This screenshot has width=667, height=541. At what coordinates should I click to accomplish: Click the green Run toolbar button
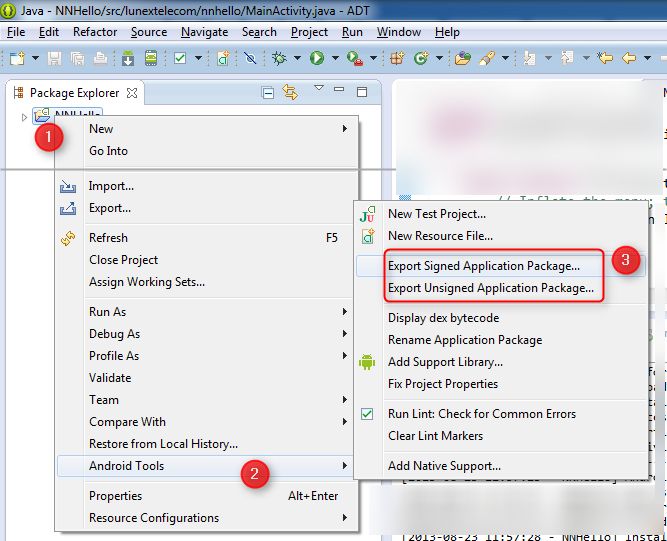317,58
